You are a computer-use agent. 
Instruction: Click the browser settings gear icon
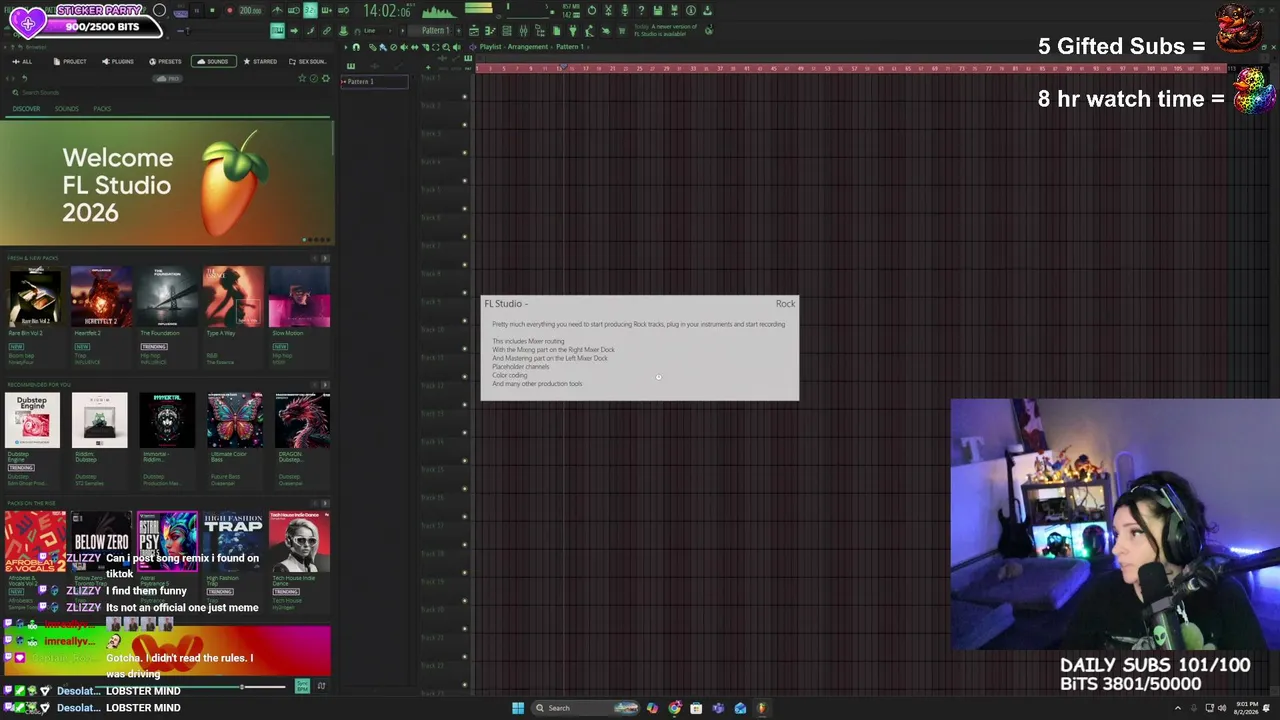[325, 78]
